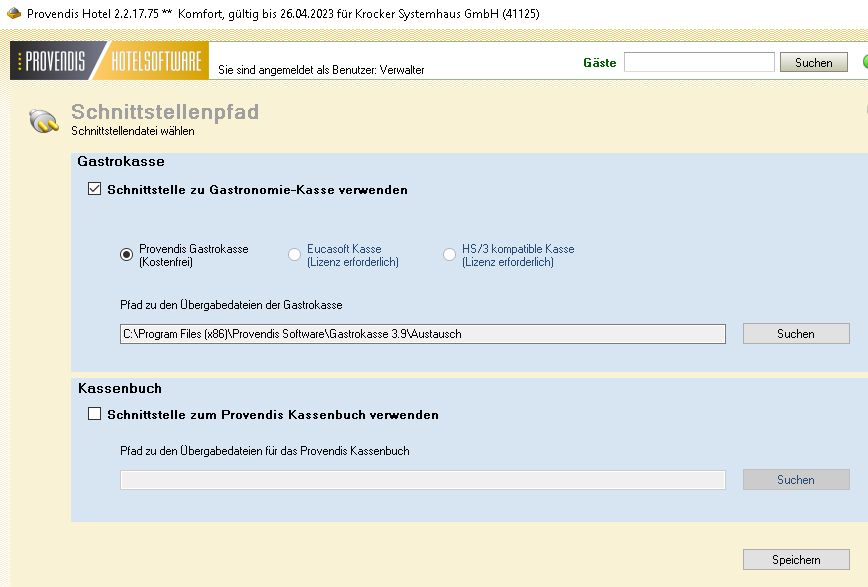Choose the Eucasoft Kasse radio option
Screen dimensions: 868x587
pos(295,255)
